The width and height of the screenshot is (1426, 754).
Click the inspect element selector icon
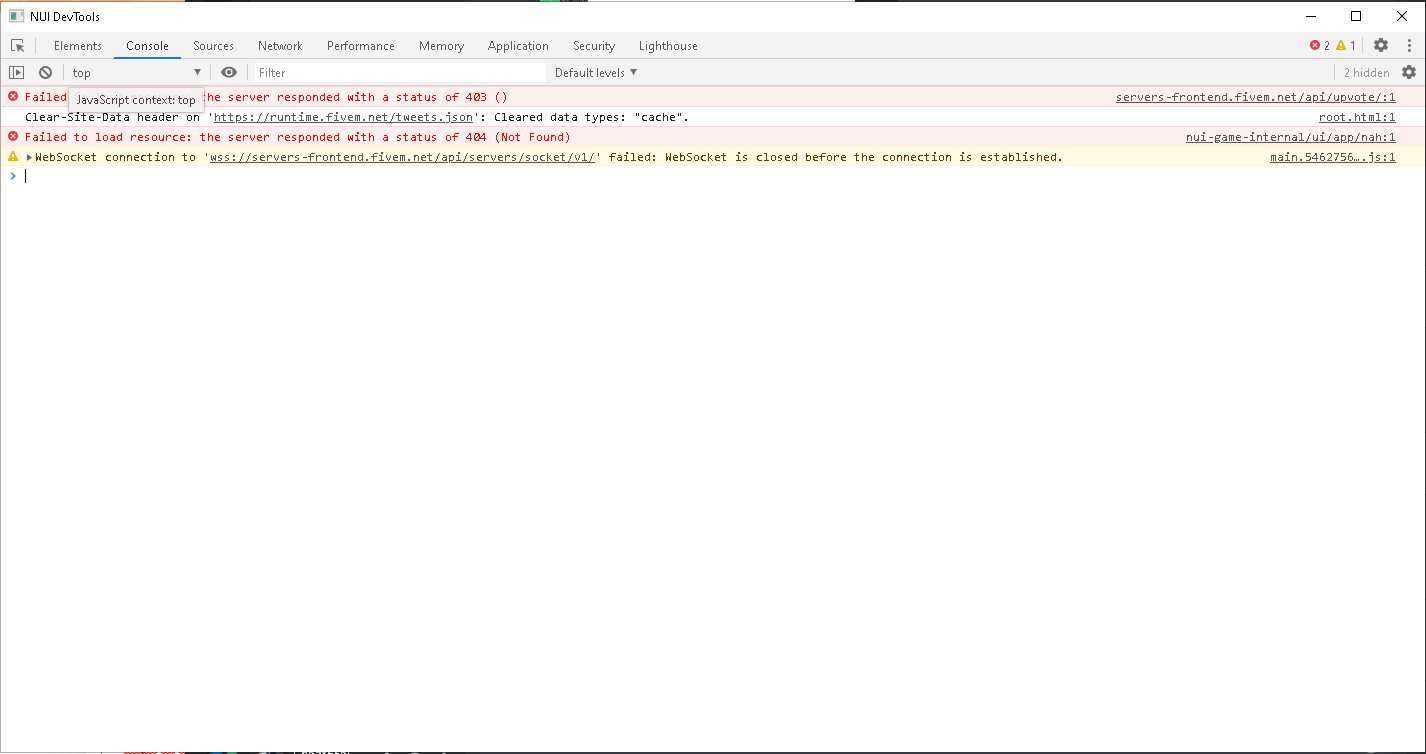click(x=17, y=46)
